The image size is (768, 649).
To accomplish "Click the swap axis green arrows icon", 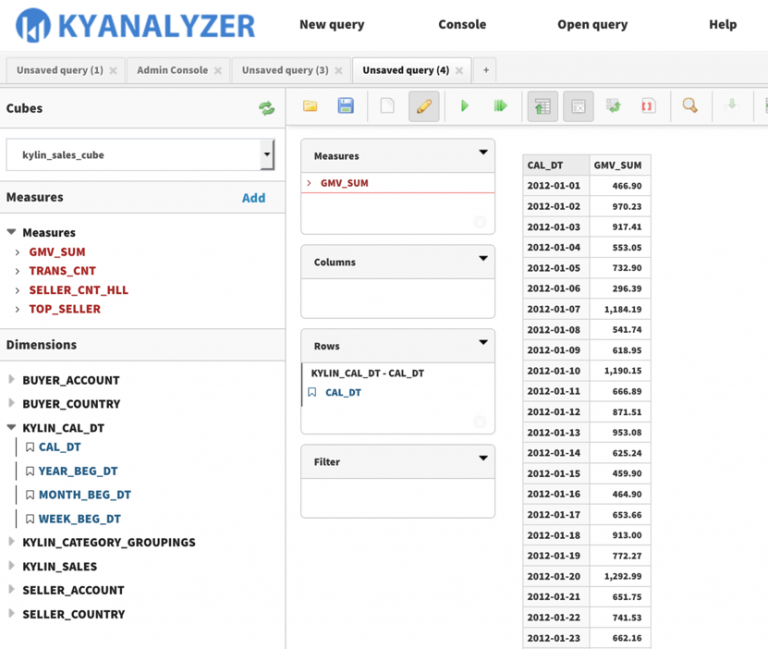I will click(613, 106).
